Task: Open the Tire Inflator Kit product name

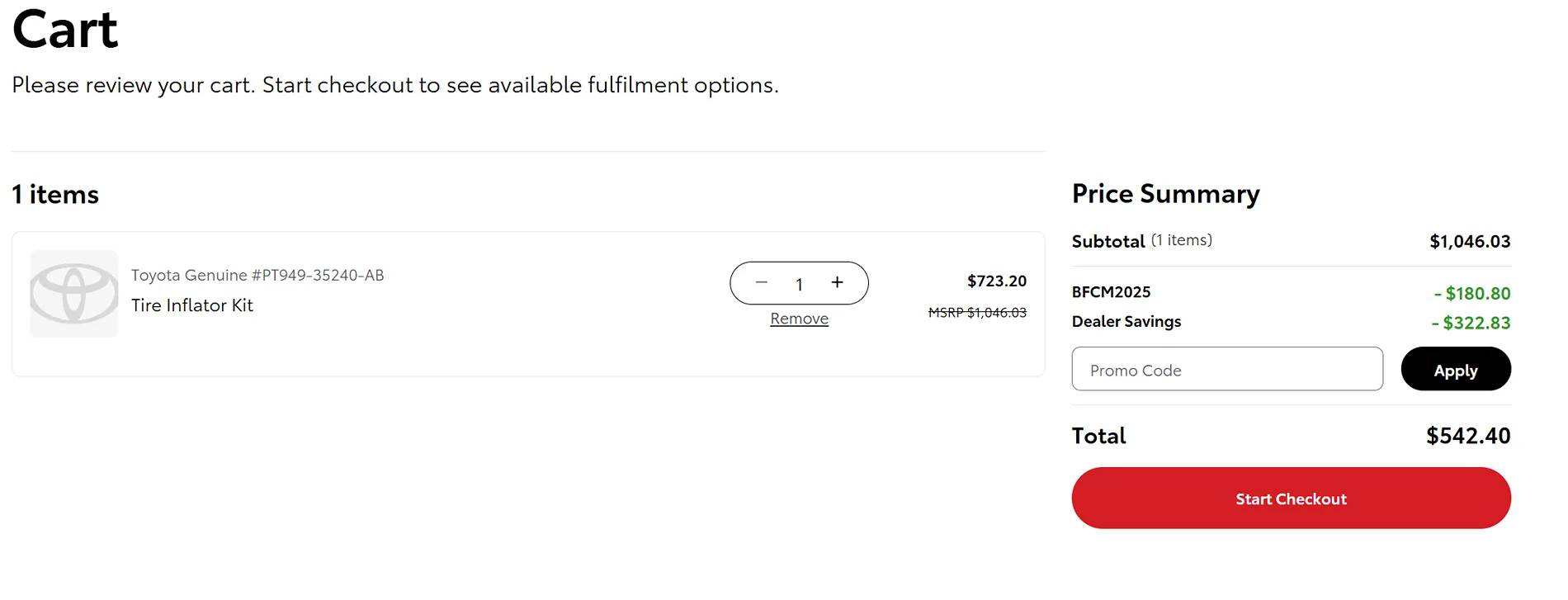Action: tap(192, 305)
